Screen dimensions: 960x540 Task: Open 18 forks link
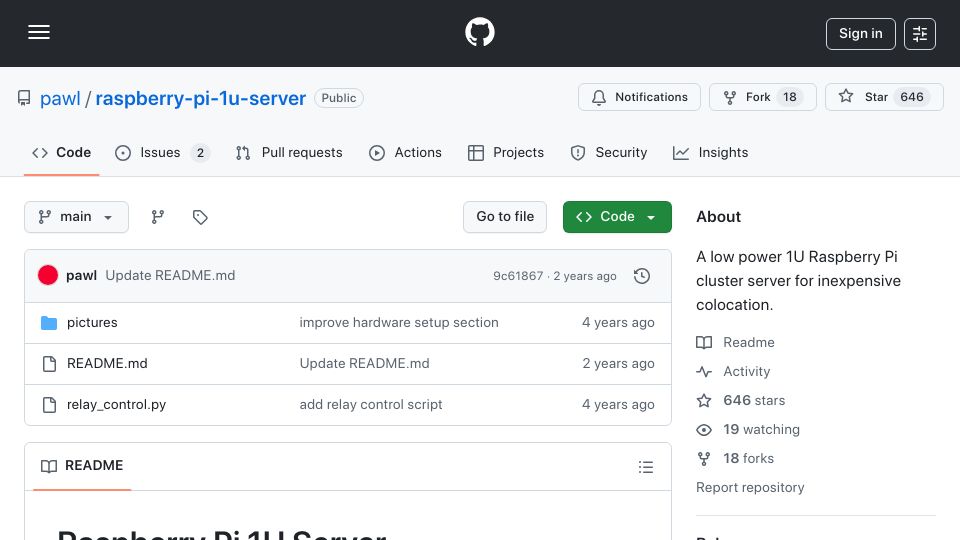tap(735, 459)
